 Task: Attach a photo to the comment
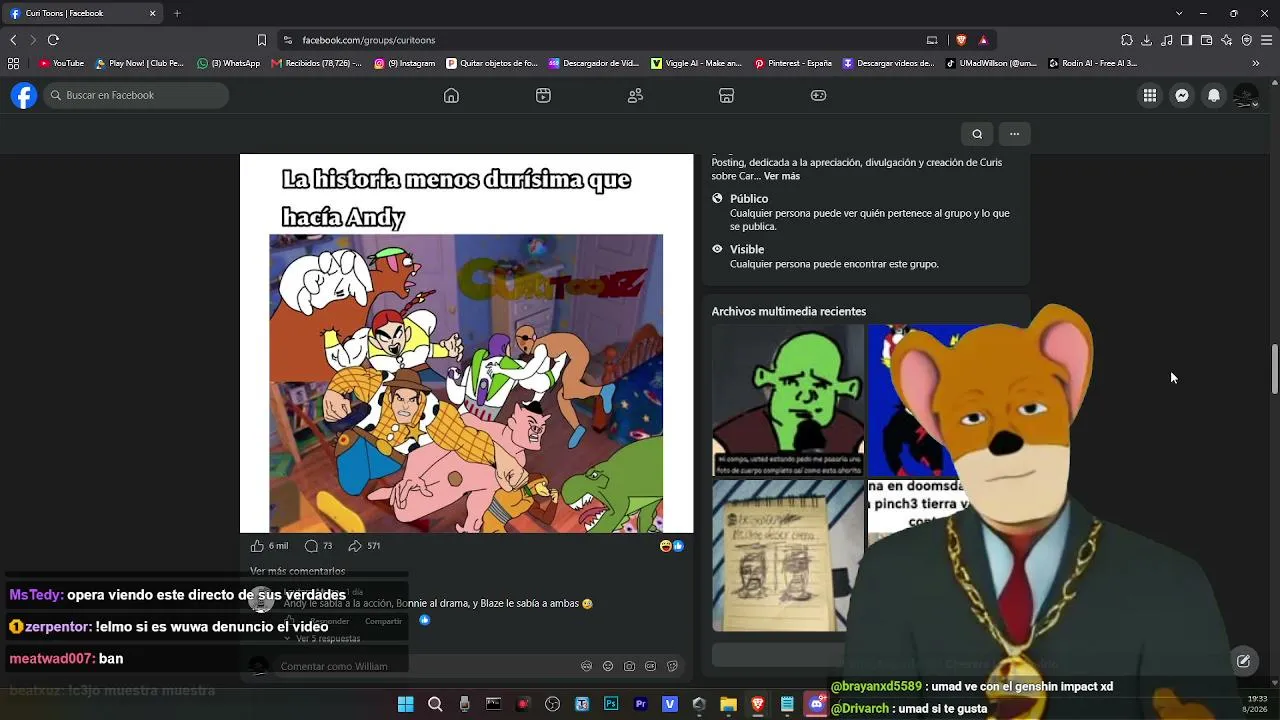click(x=629, y=666)
